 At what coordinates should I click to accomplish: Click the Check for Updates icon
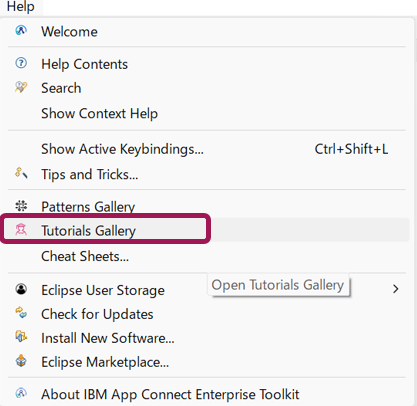[x=21, y=313]
